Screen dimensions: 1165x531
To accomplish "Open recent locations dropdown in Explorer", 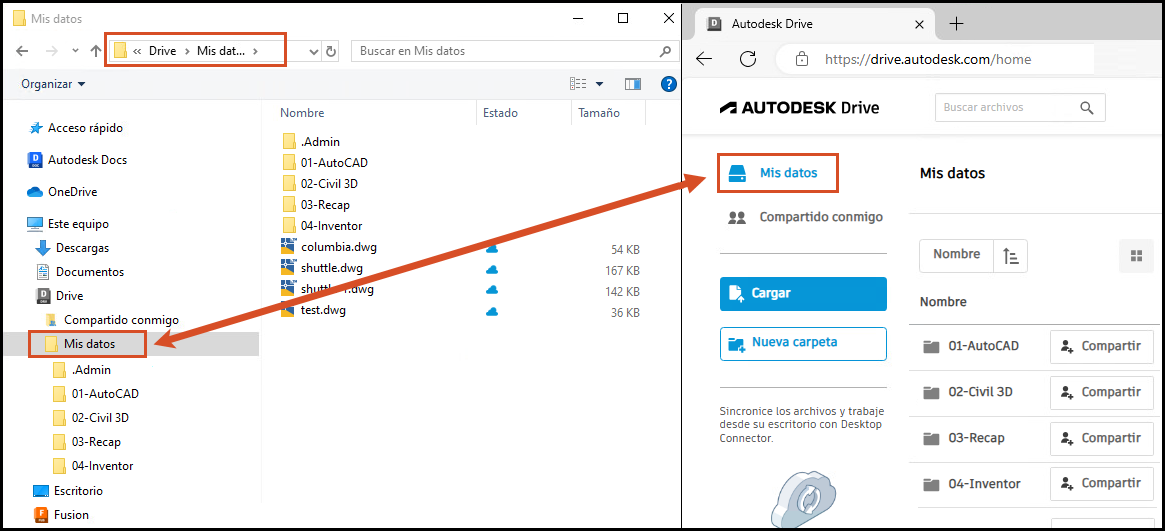I will (x=75, y=51).
